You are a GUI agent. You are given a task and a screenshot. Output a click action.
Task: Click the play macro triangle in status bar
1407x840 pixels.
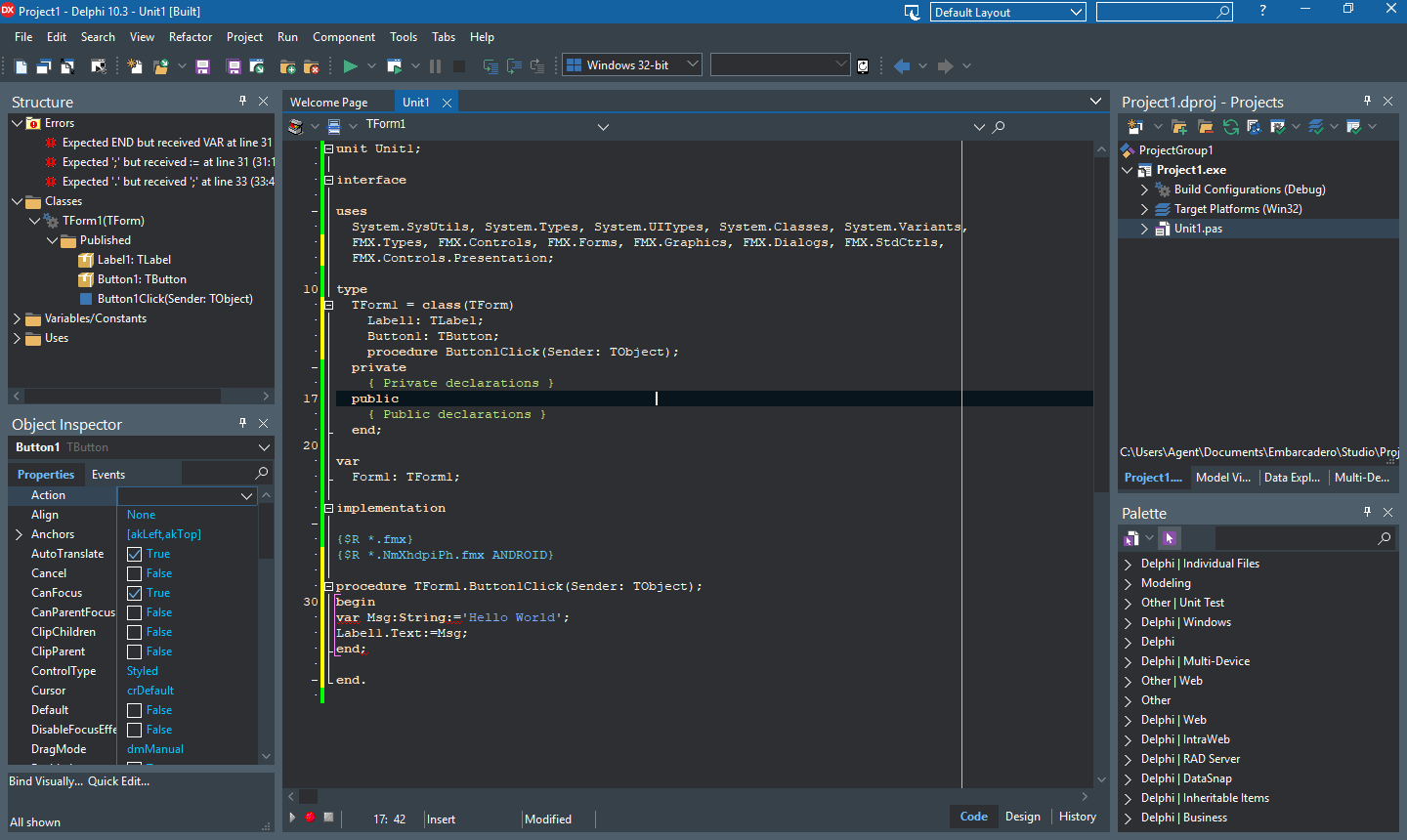(292, 818)
